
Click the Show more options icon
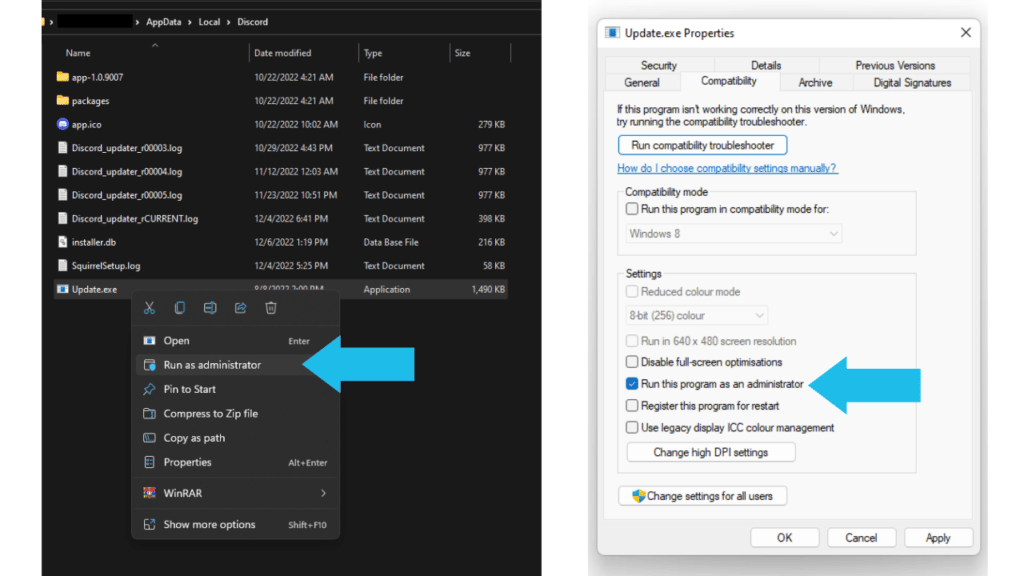[150, 524]
